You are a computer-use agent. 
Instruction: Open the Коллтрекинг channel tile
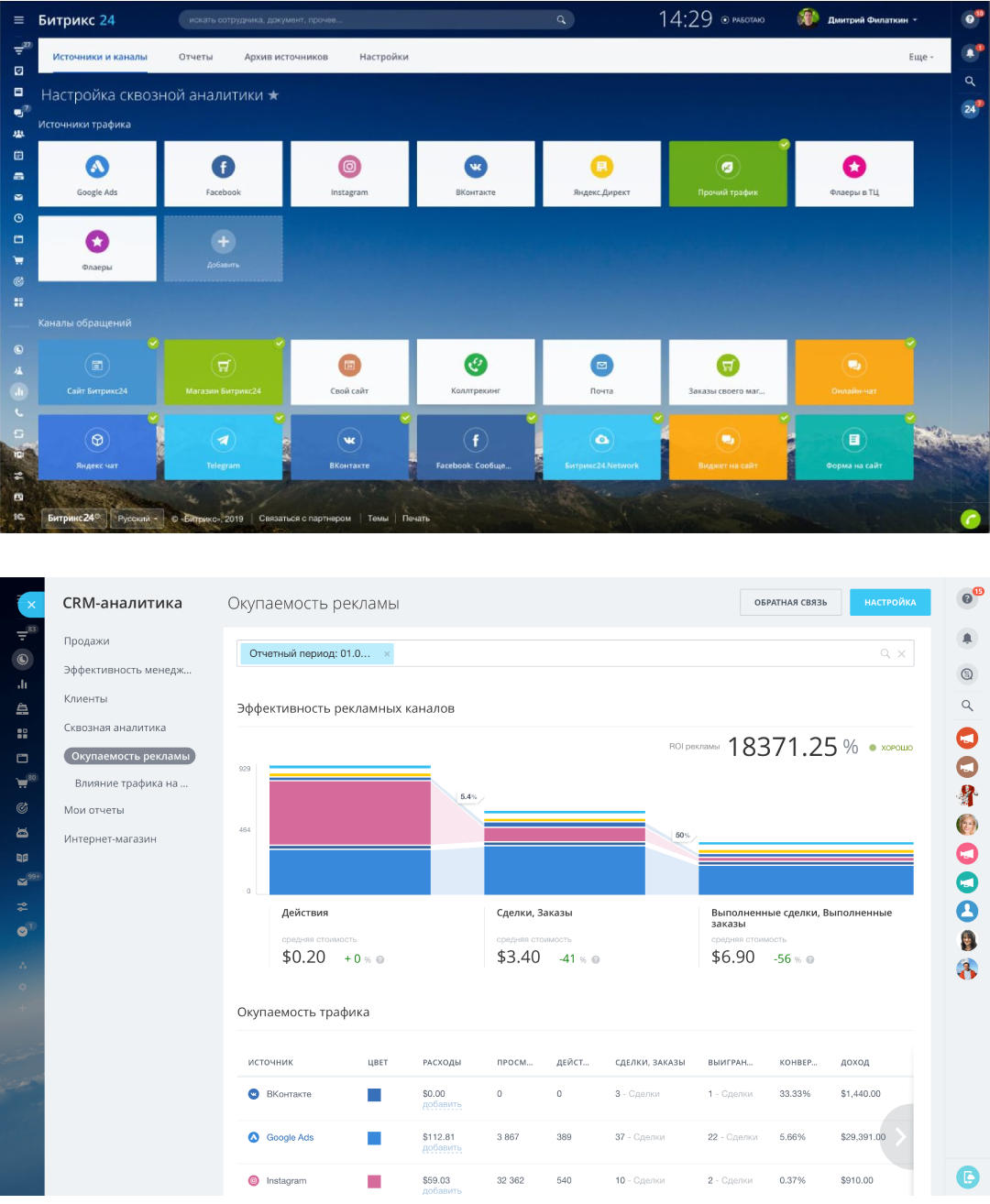point(476,372)
